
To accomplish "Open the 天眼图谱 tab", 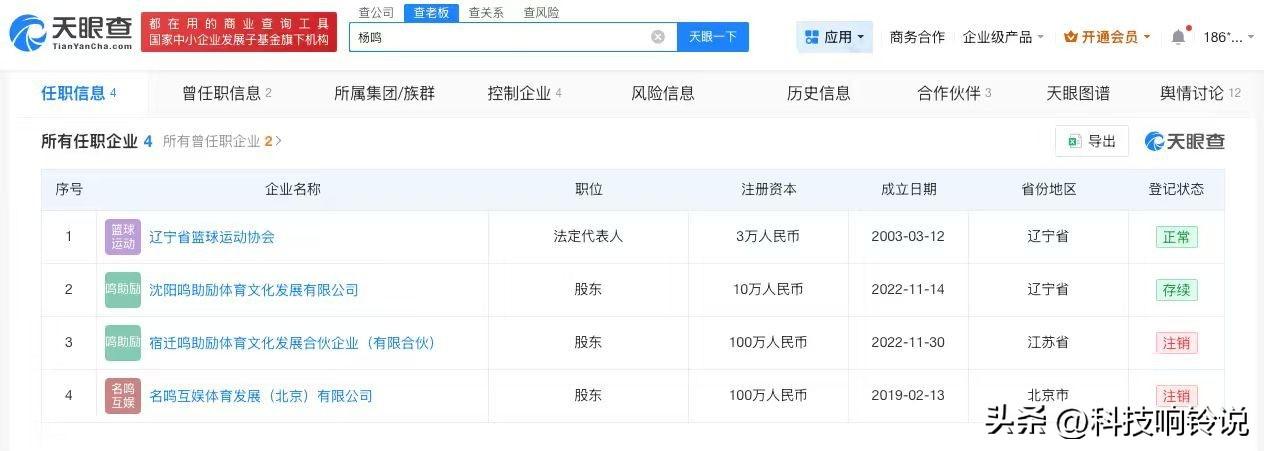I will click(x=1078, y=93).
